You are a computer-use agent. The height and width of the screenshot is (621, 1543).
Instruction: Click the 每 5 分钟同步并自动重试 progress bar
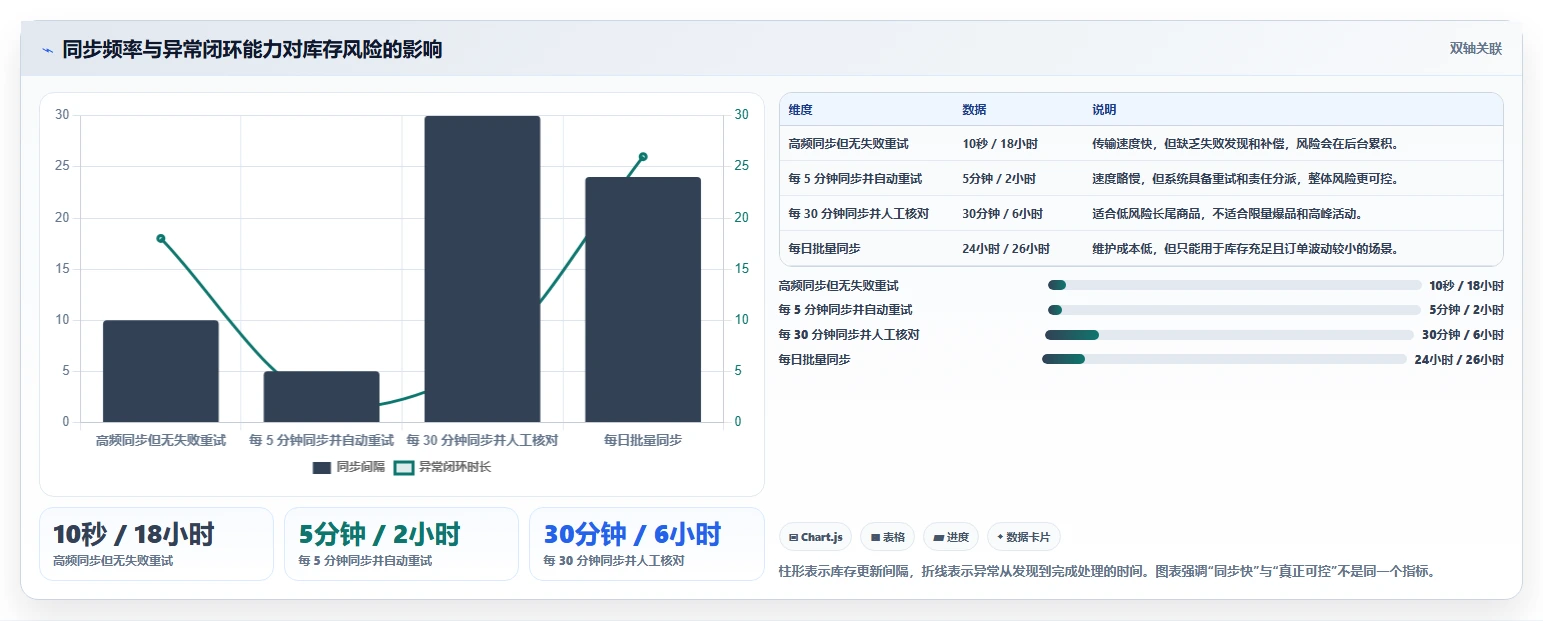pyautogui.click(x=1234, y=310)
